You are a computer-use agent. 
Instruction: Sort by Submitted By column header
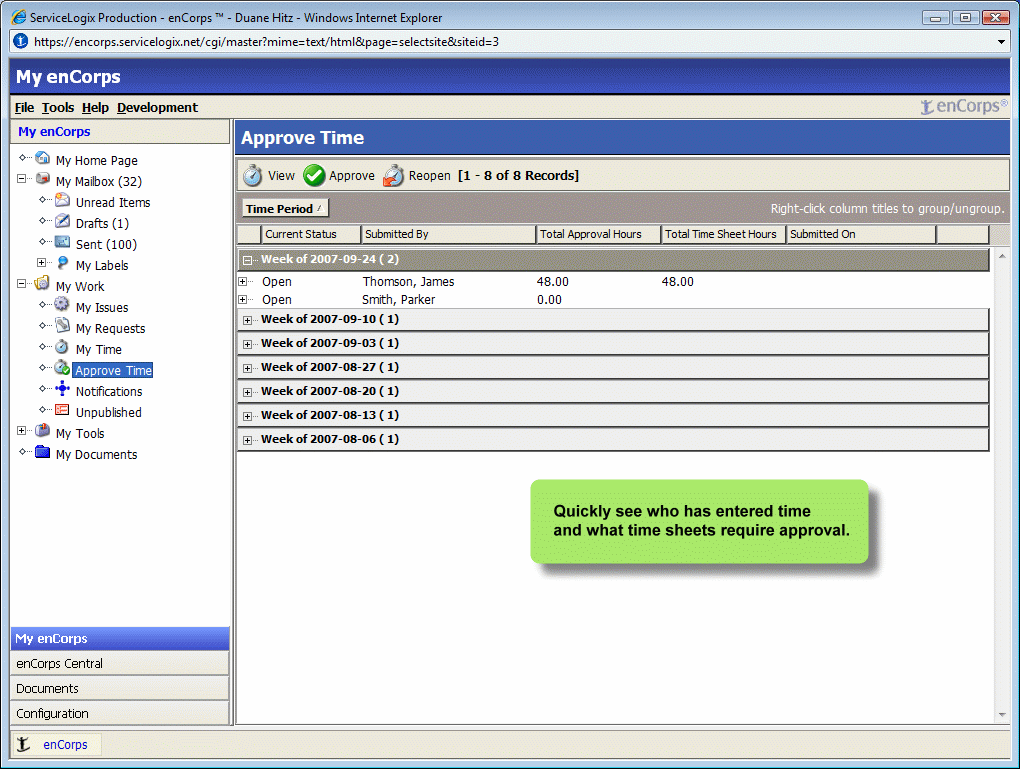448,234
